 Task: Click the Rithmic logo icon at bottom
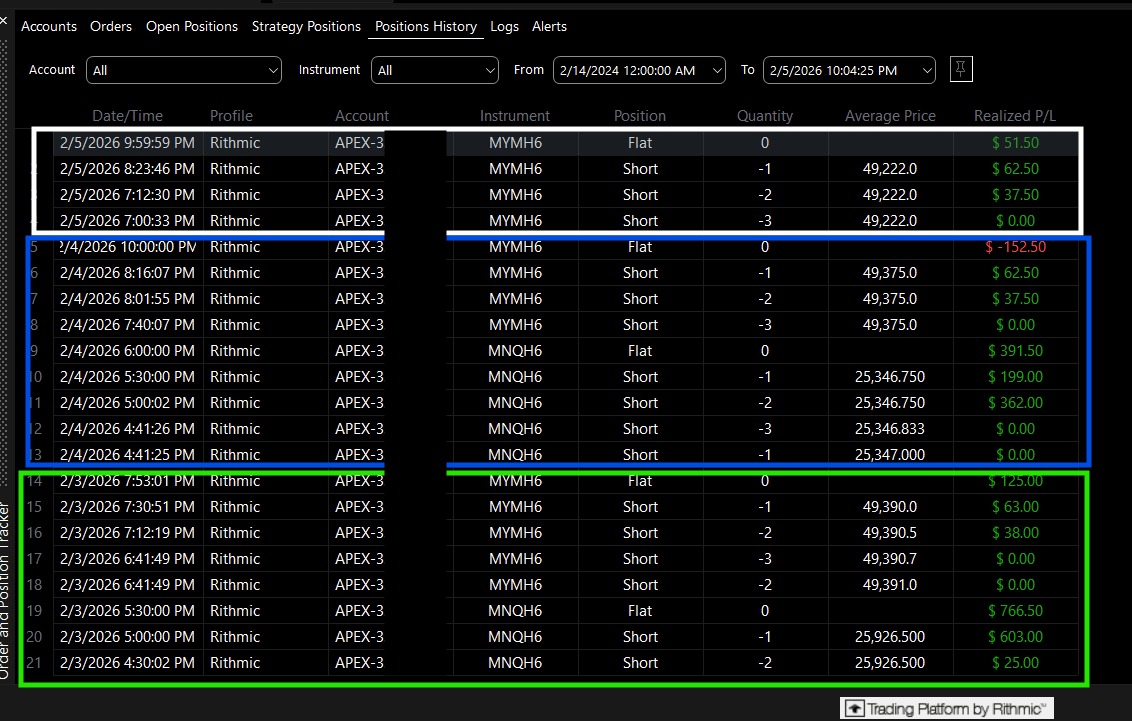click(854, 709)
